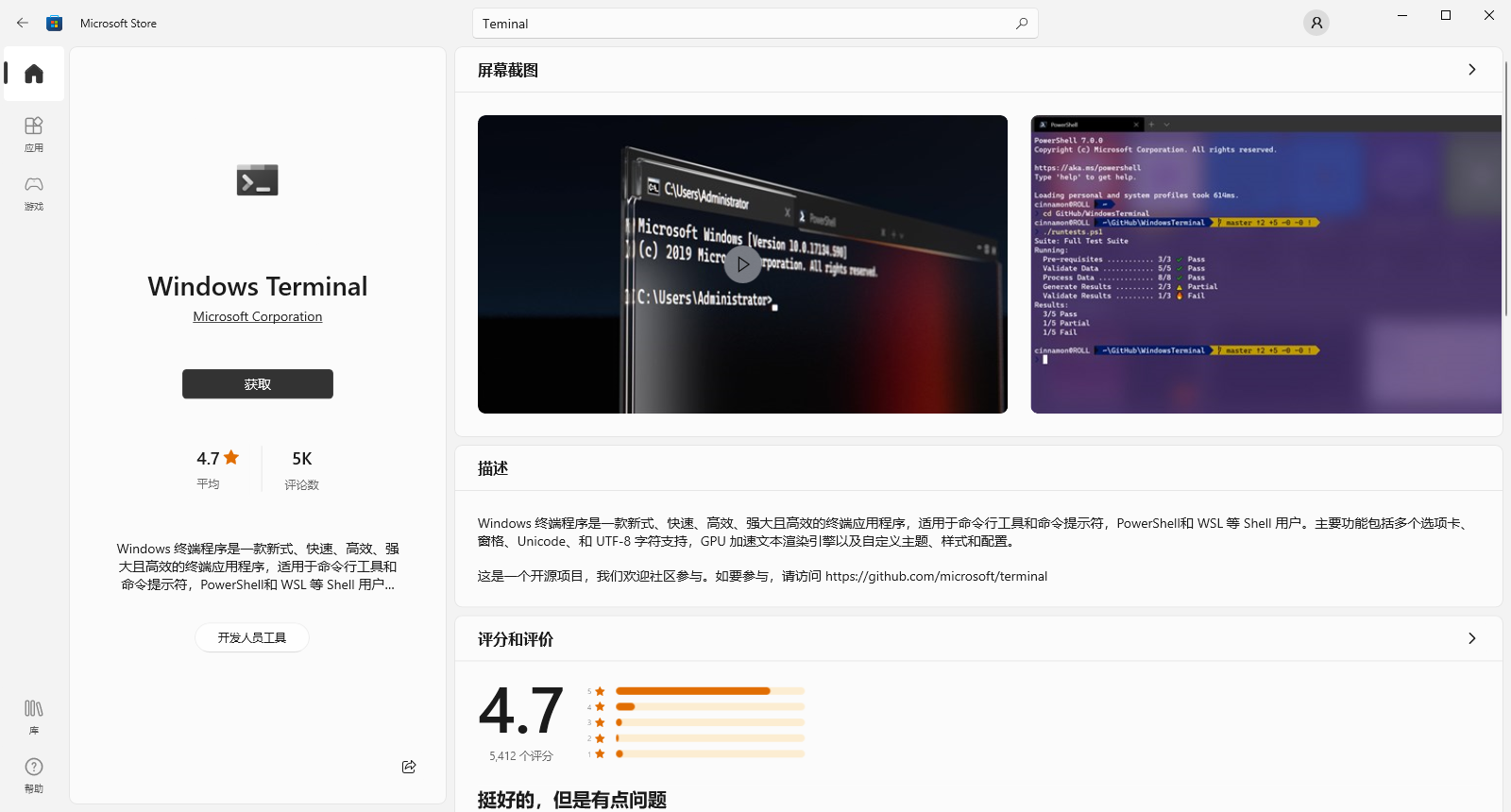
Task: Play the Windows Terminal preview video
Action: [x=742, y=264]
